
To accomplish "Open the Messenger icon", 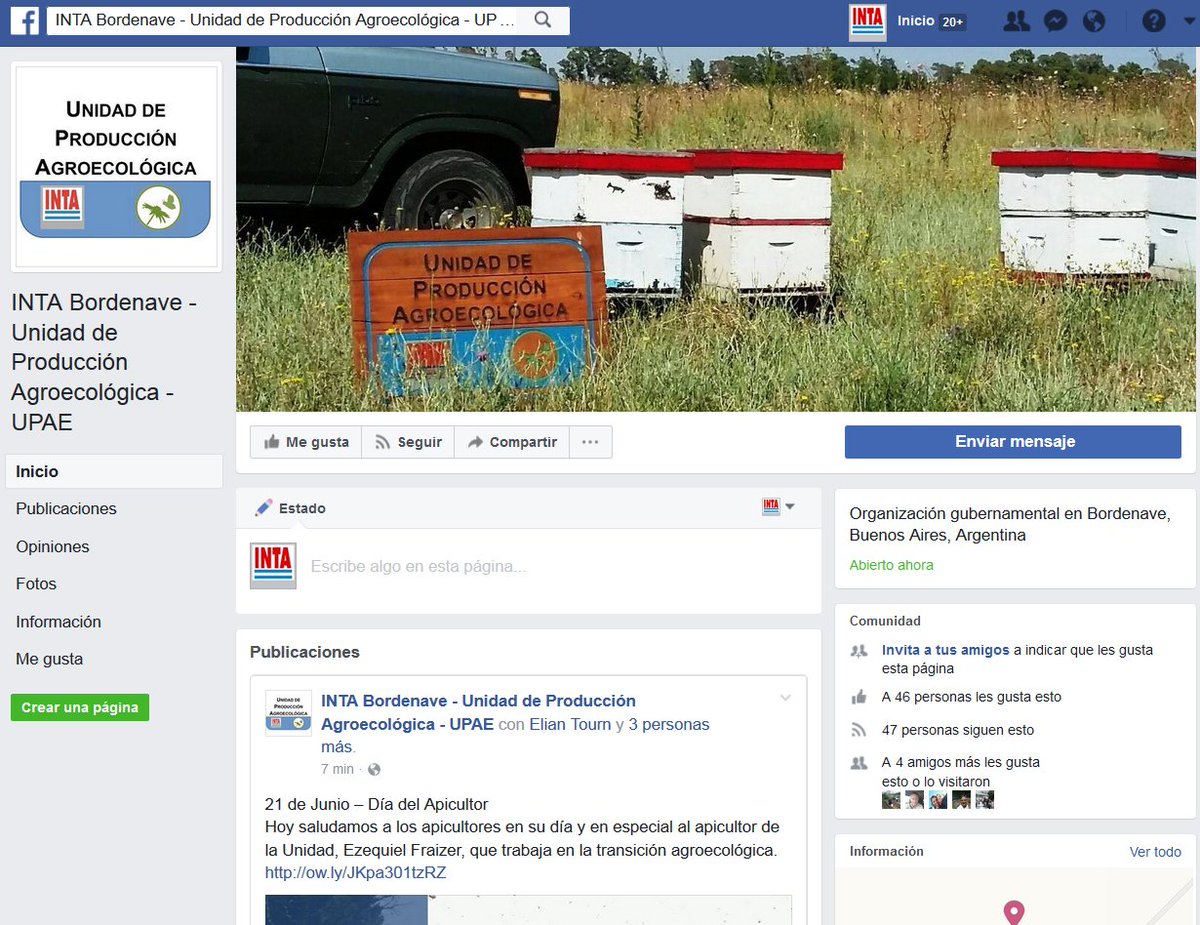I will [1055, 21].
